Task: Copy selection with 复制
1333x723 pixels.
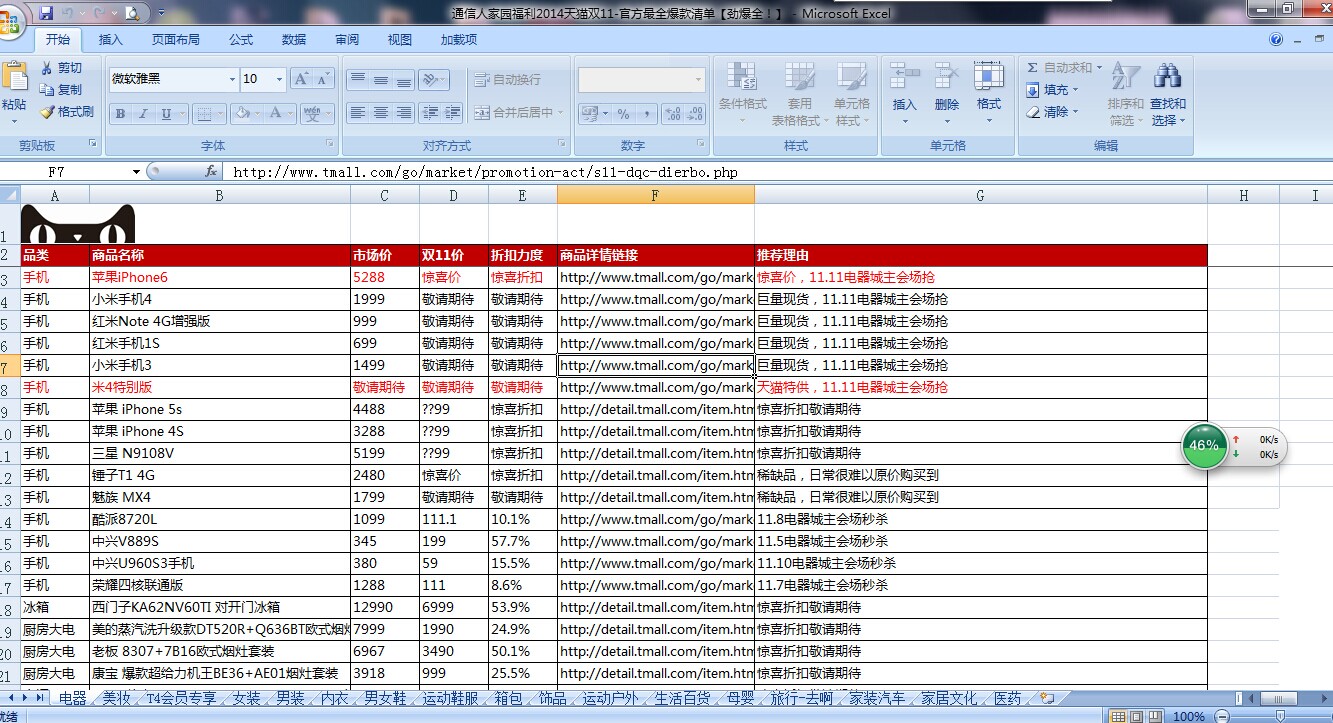Action: pos(62,90)
